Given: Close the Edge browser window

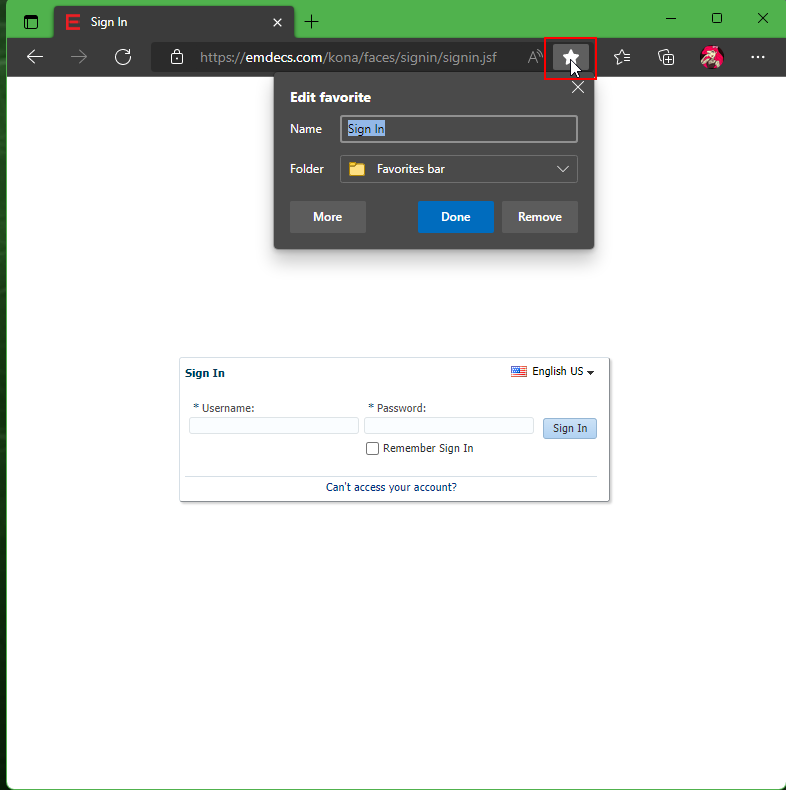Looking at the screenshot, I should (762, 19).
